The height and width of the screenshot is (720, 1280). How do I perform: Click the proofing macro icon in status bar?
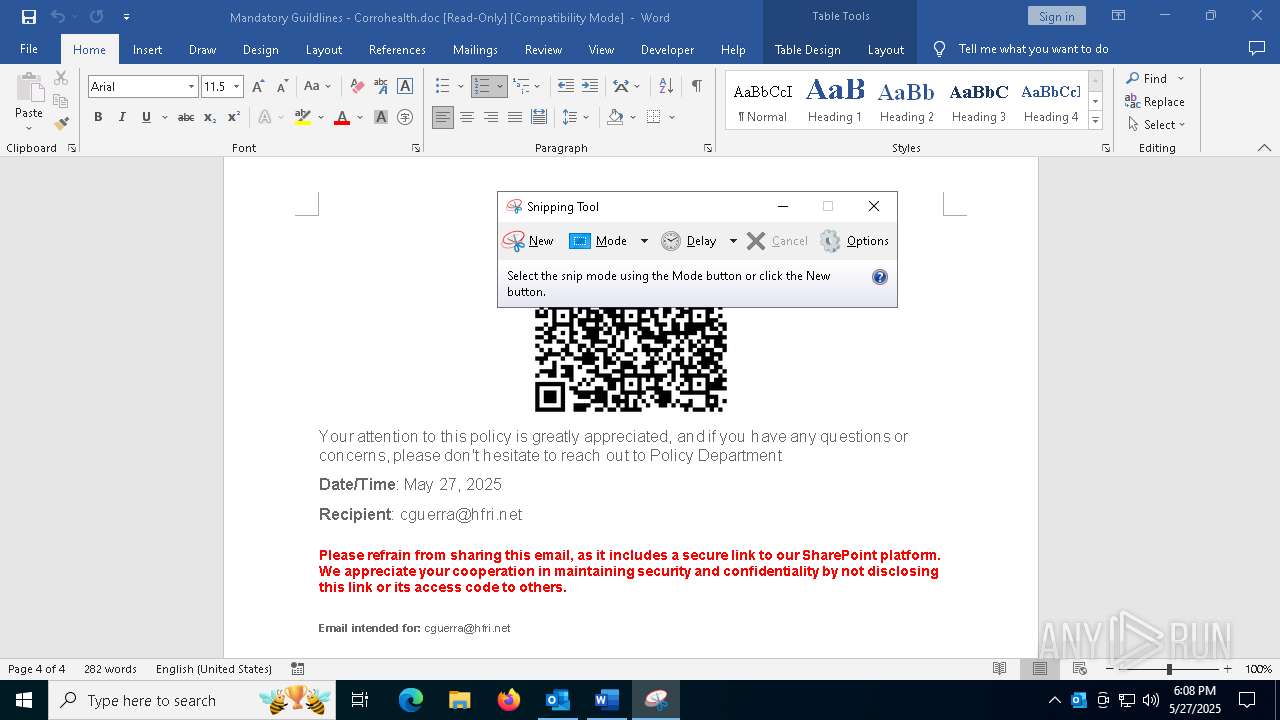(x=298, y=669)
